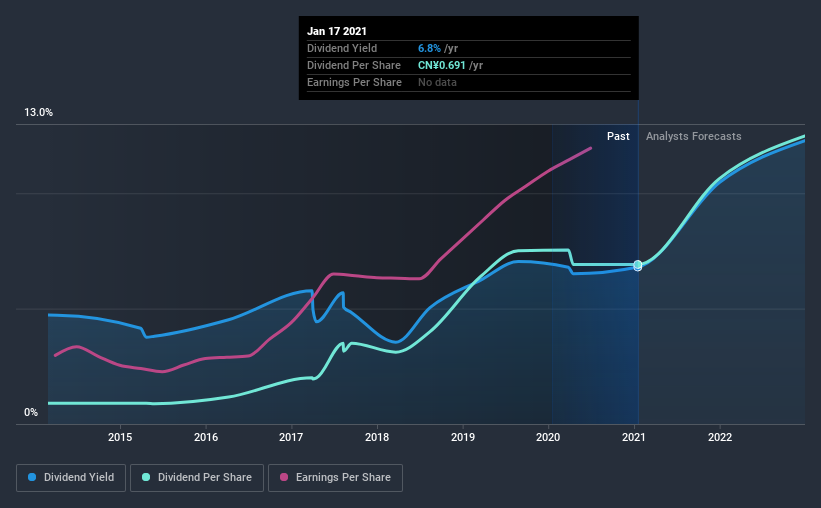The image size is (821, 508).
Task: Toggle the Dividend Per Share legend button
Action: (197, 478)
